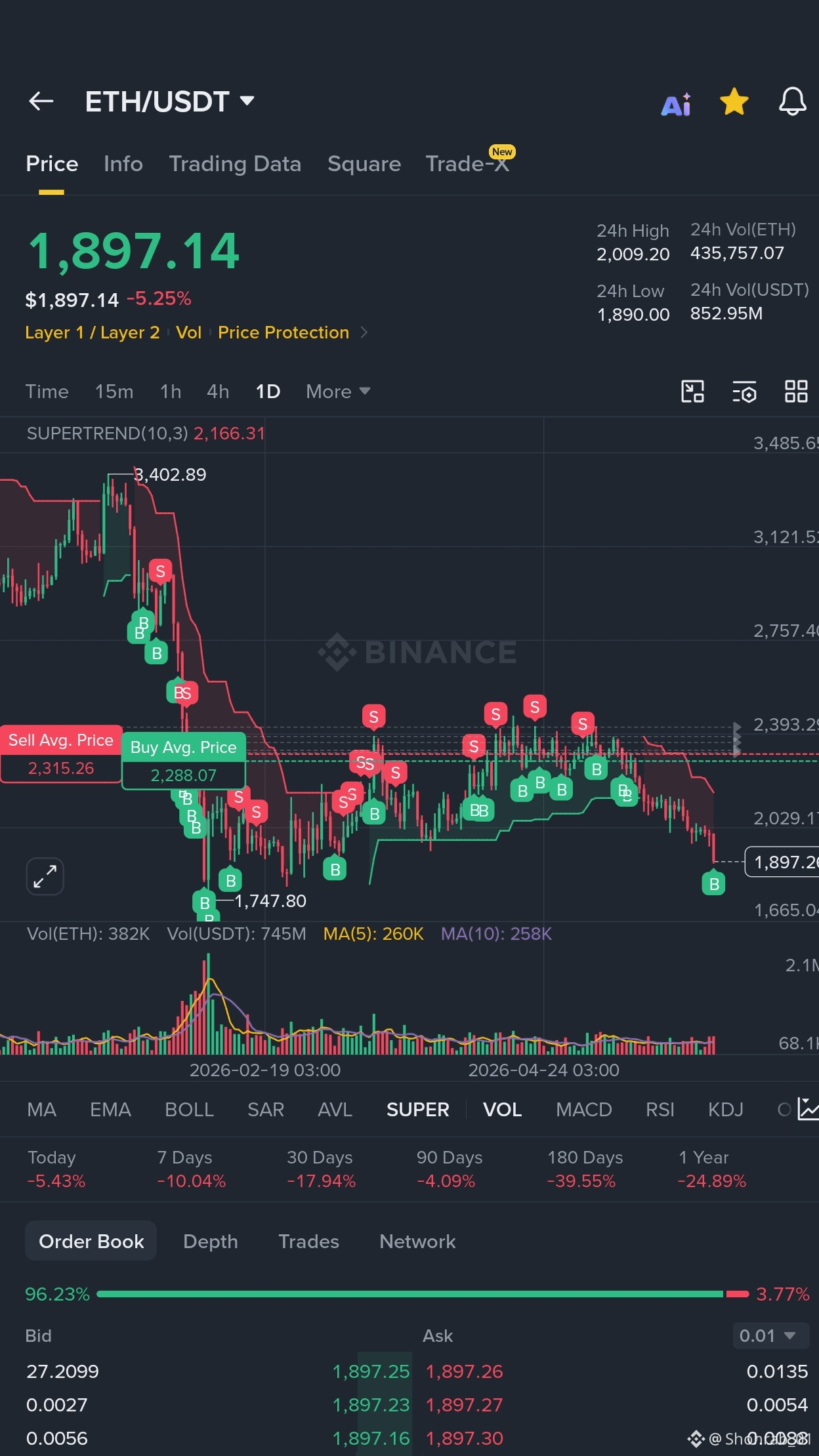Enable the BOLL indicator
Viewport: 819px width, 1456px height.
pyautogui.click(x=189, y=1110)
